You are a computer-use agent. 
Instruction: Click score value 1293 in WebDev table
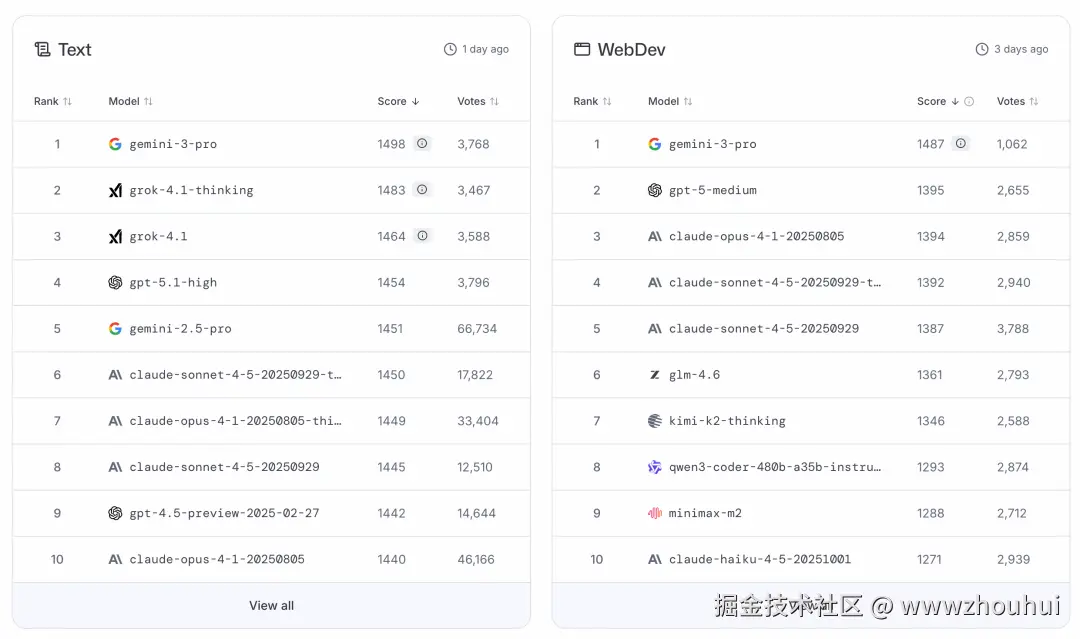pos(931,467)
